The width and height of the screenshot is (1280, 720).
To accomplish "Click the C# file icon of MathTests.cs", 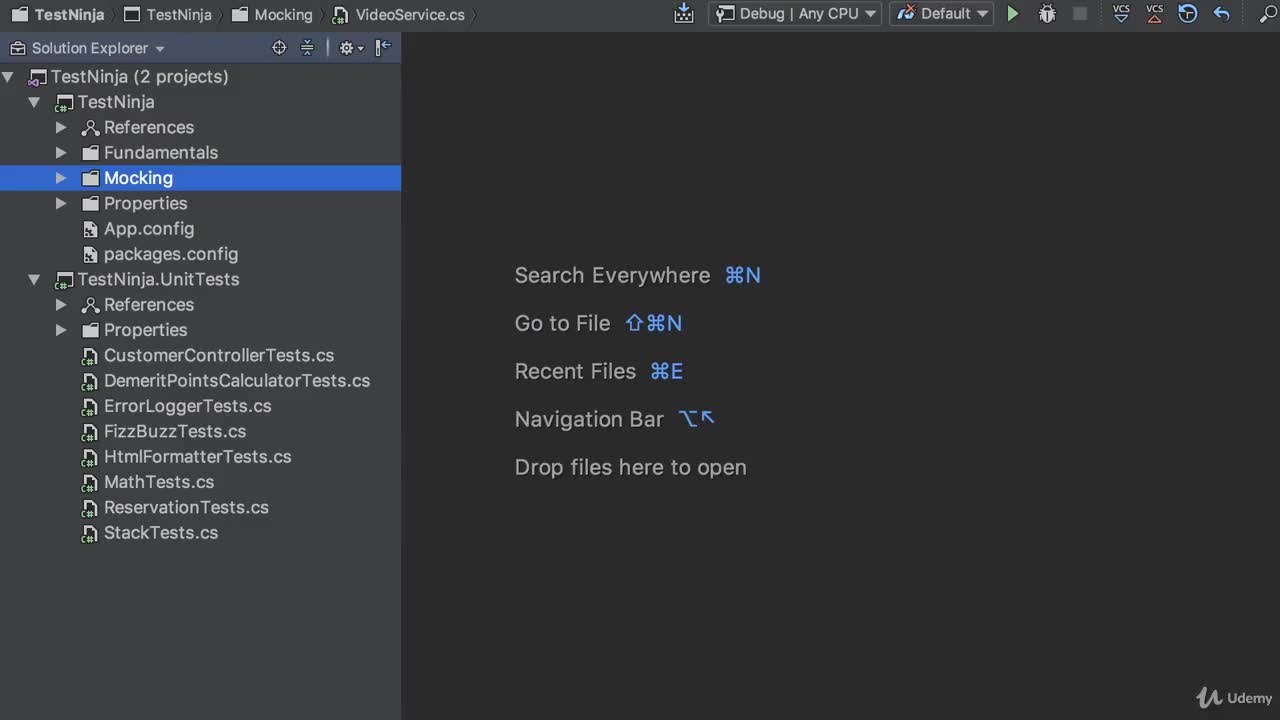I will click(90, 483).
